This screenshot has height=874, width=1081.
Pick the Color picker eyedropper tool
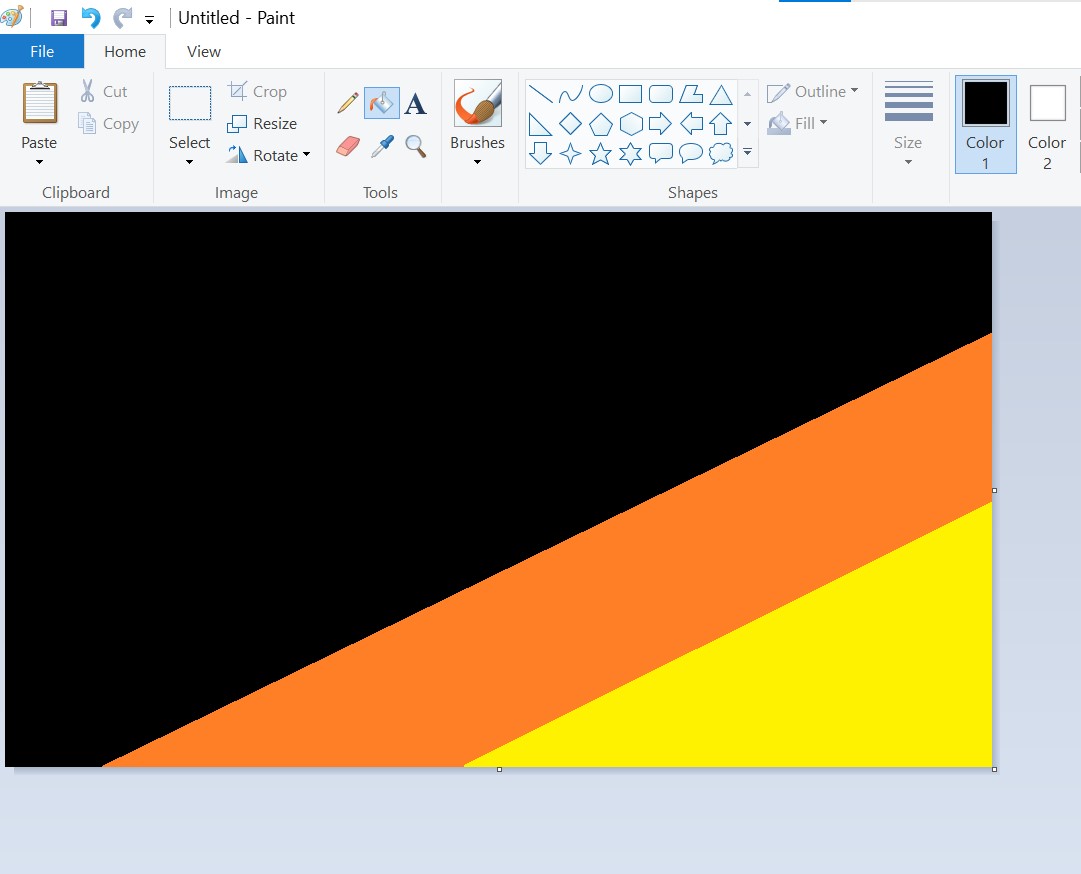pos(382,146)
